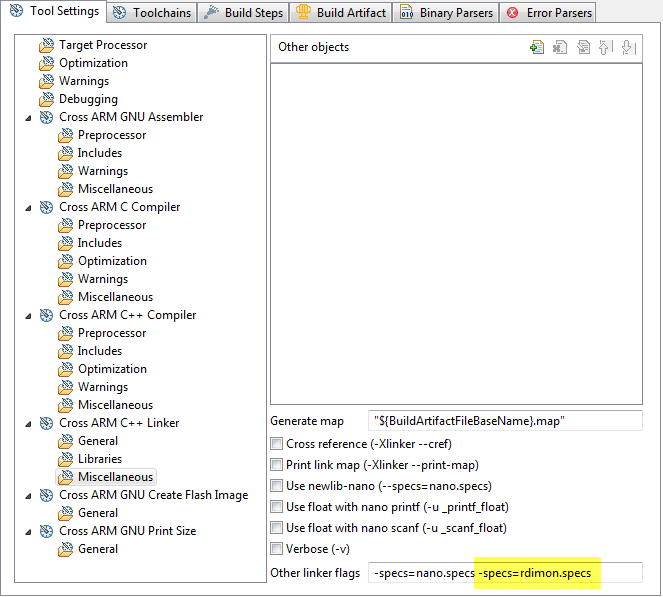Collapse the Cross ARM C++ Compiler node
This screenshot has width=663, height=597.
[28, 315]
